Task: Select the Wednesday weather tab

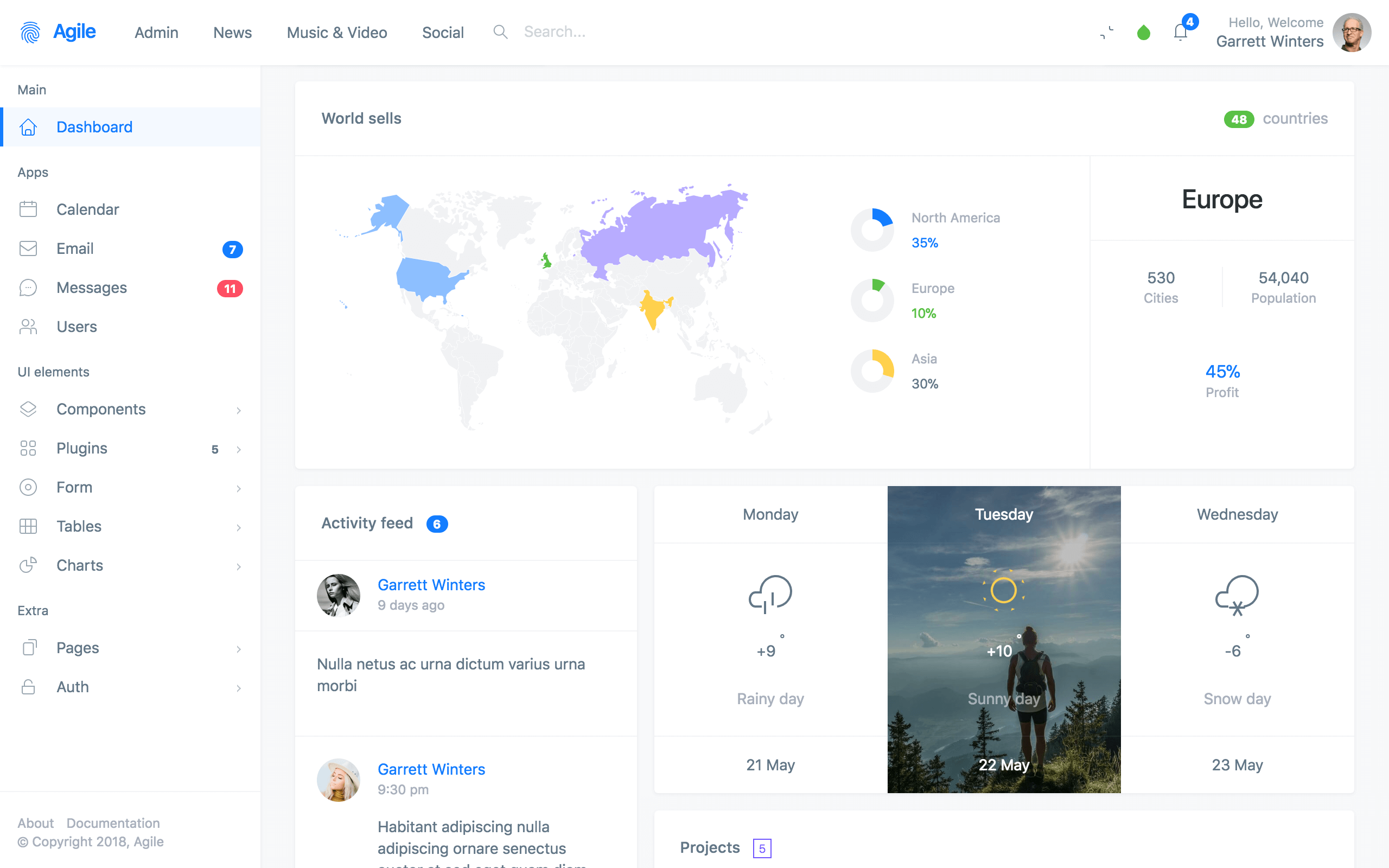Action: [1237, 514]
